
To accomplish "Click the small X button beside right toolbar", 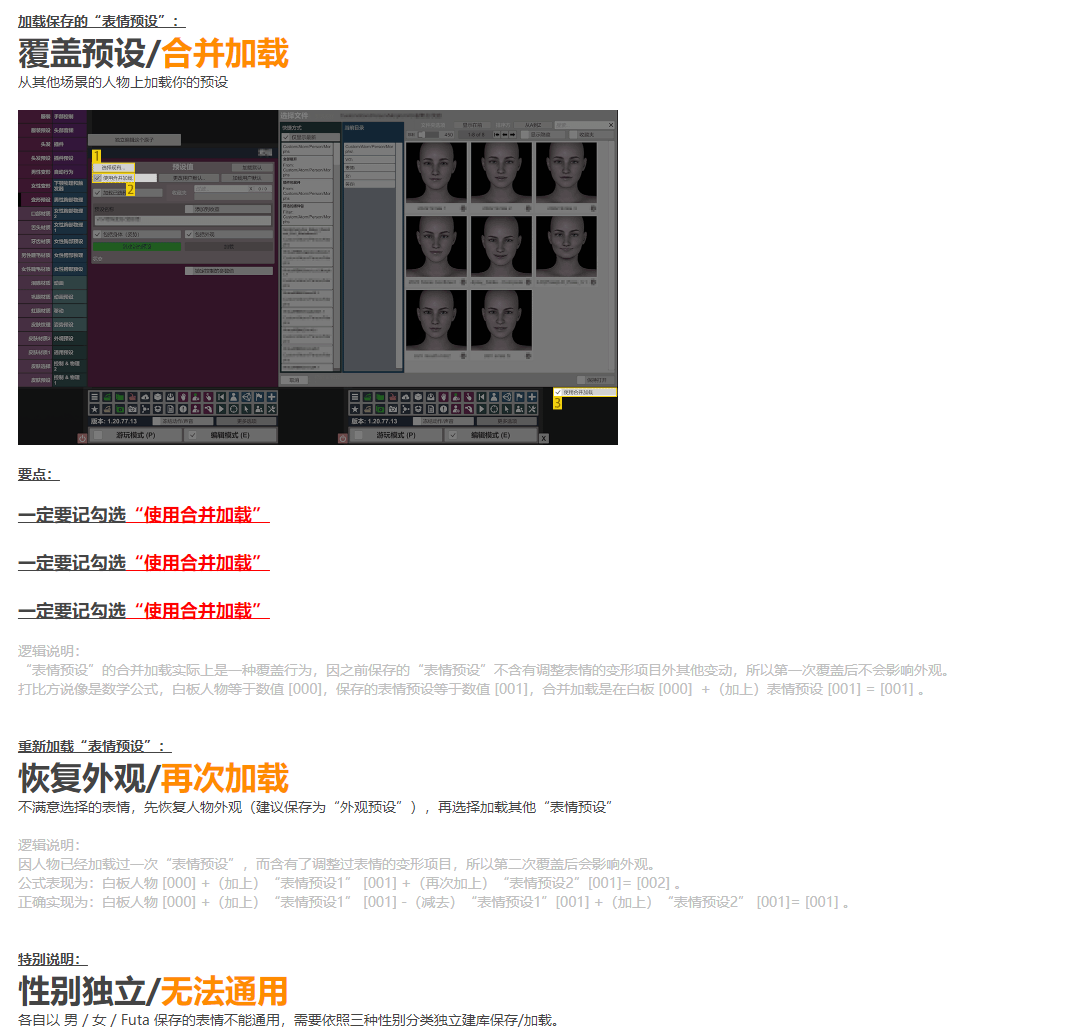I will [544, 438].
